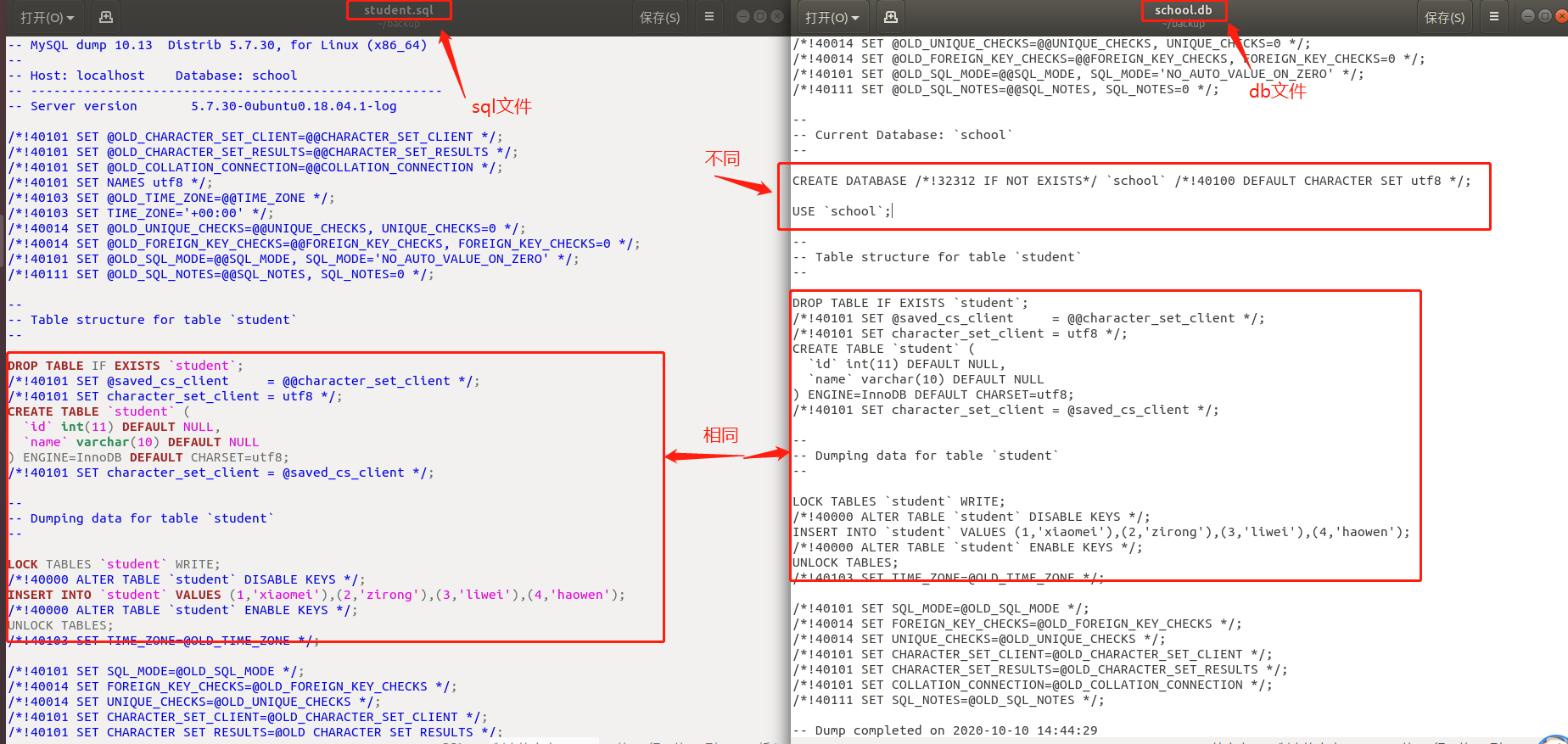The width and height of the screenshot is (1568, 744).
Task: Save the student.sql file with 保存(S)
Action: [x=659, y=17]
